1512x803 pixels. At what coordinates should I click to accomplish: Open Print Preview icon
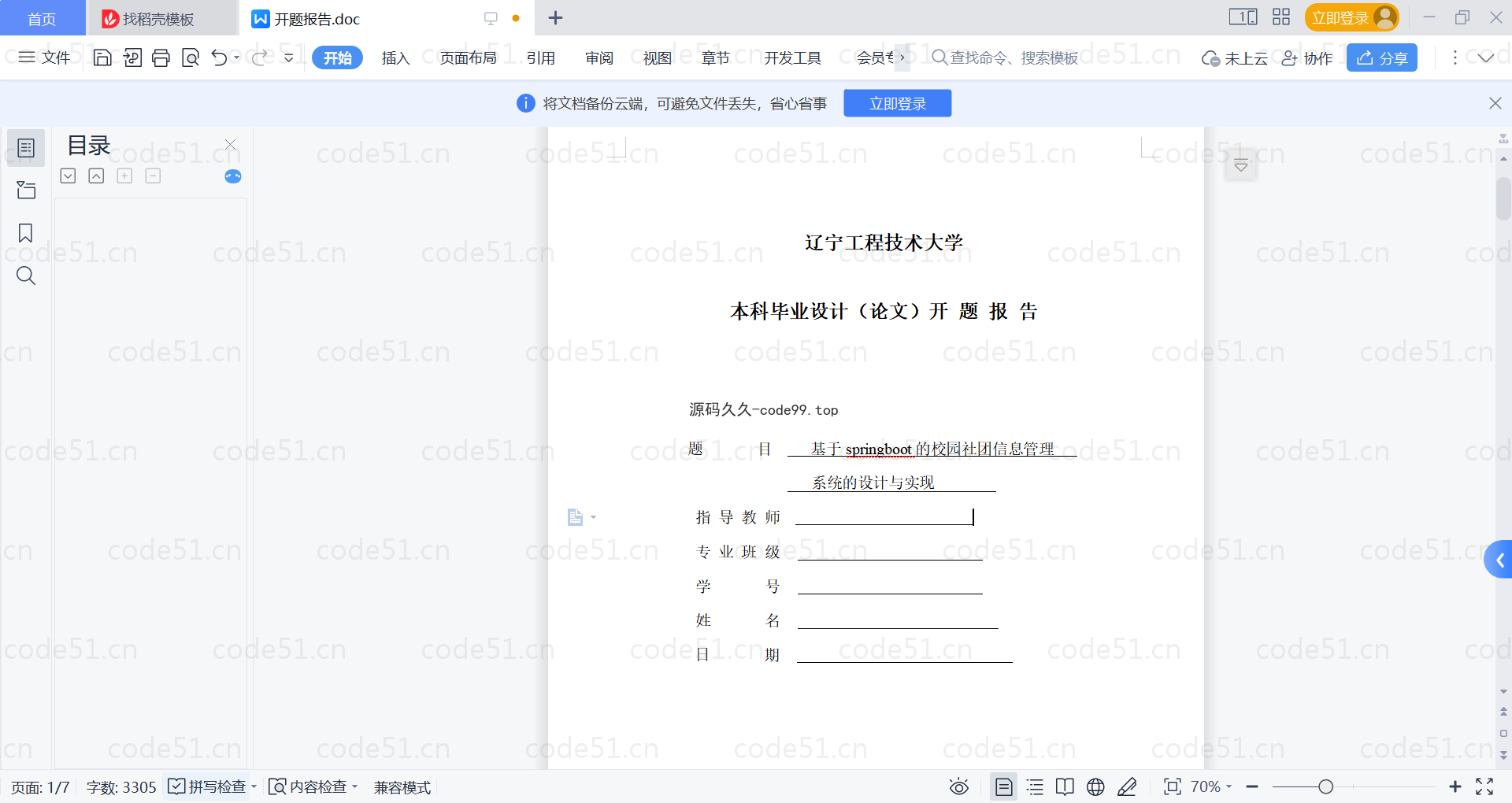tap(191, 57)
